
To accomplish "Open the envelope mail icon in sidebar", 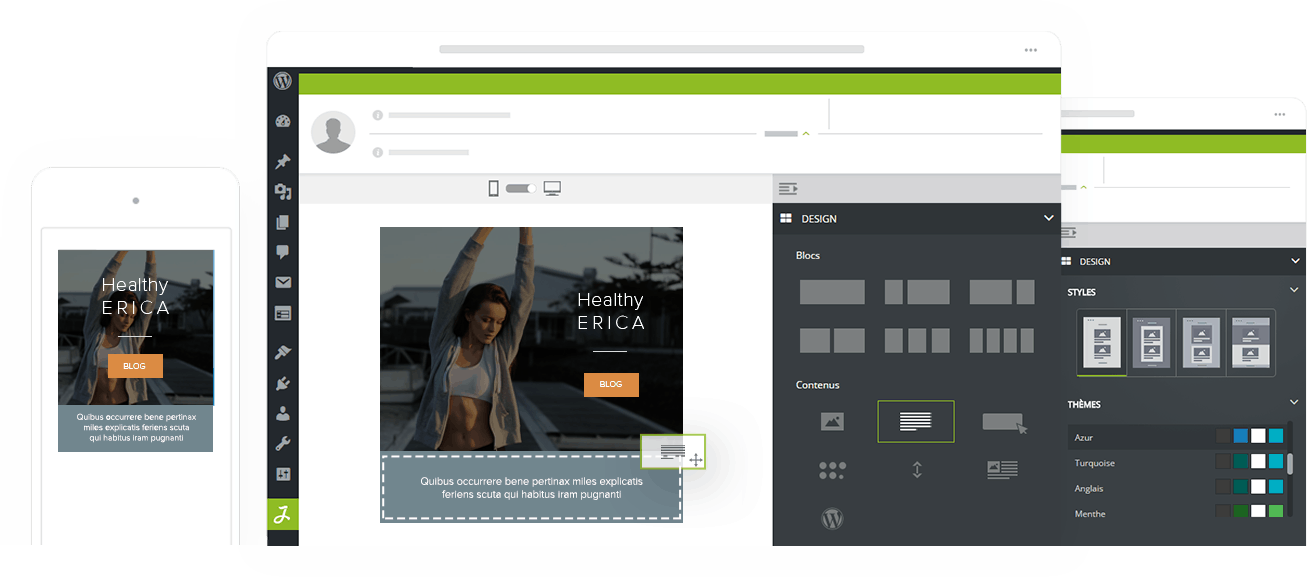I will [283, 283].
